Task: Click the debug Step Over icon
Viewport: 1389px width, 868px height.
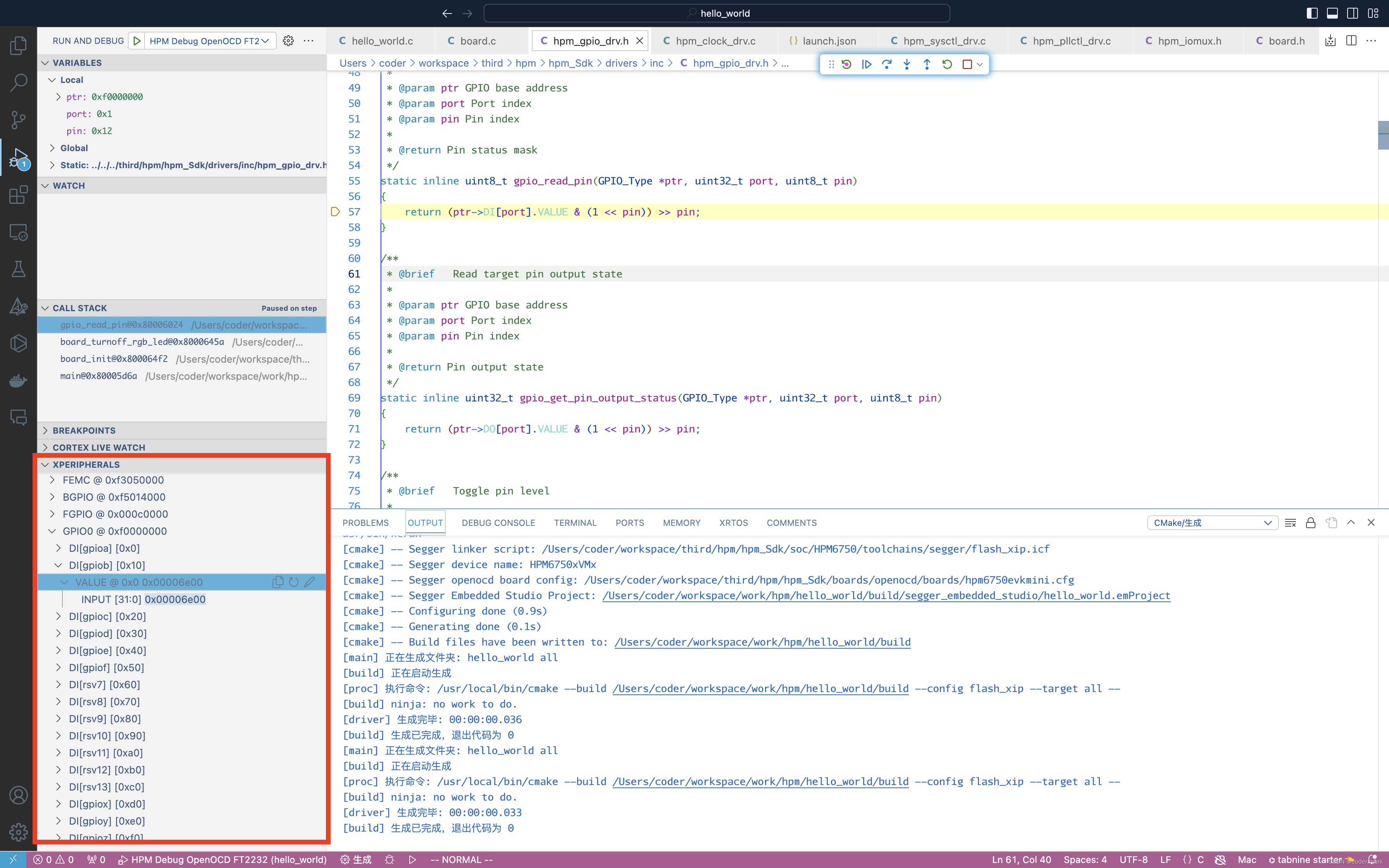Action: 886,64
